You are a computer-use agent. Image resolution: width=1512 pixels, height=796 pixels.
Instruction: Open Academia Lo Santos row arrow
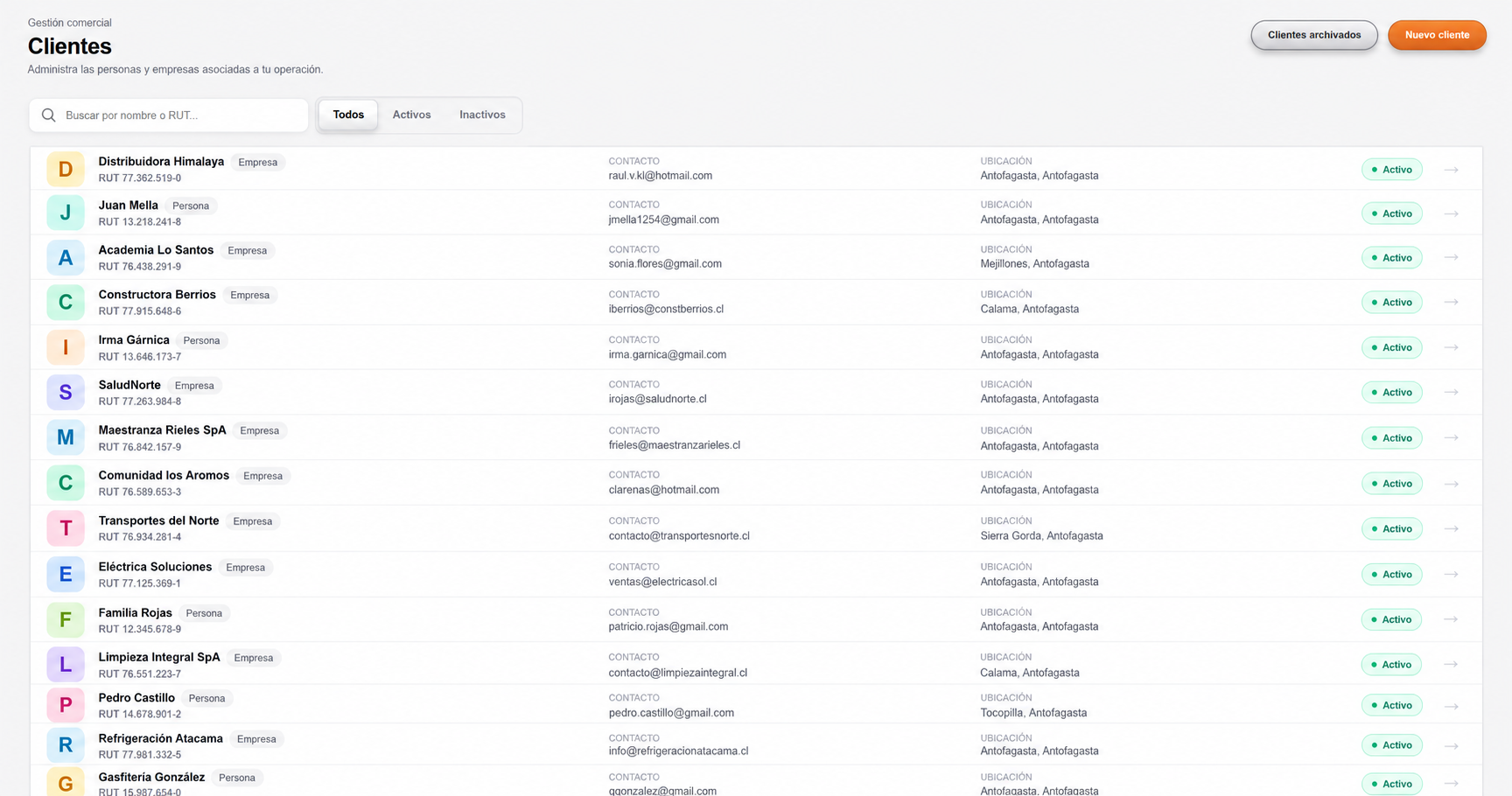[x=1452, y=257]
